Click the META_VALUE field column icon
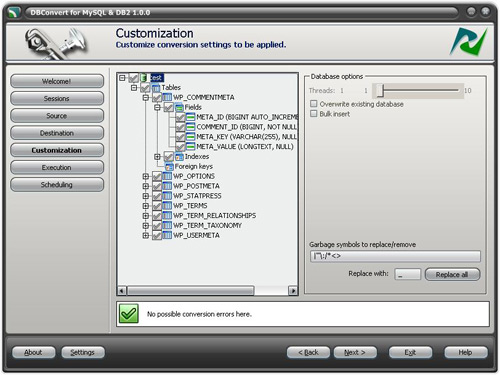The width and height of the screenshot is (500, 375). tap(190, 147)
